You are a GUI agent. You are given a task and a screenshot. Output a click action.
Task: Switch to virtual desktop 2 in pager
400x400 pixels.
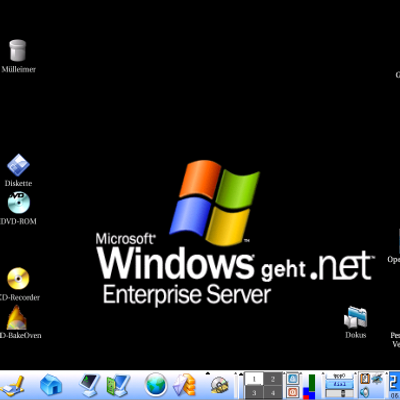tap(273, 379)
